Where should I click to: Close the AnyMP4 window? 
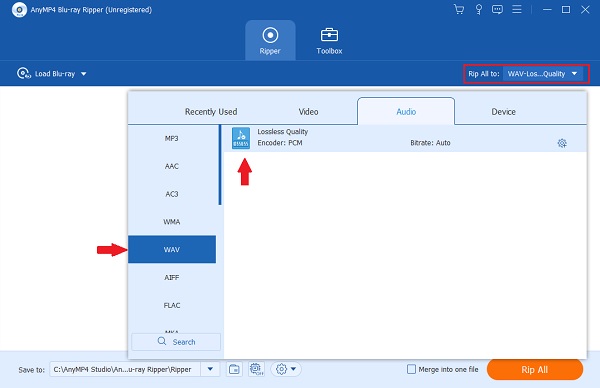585,10
